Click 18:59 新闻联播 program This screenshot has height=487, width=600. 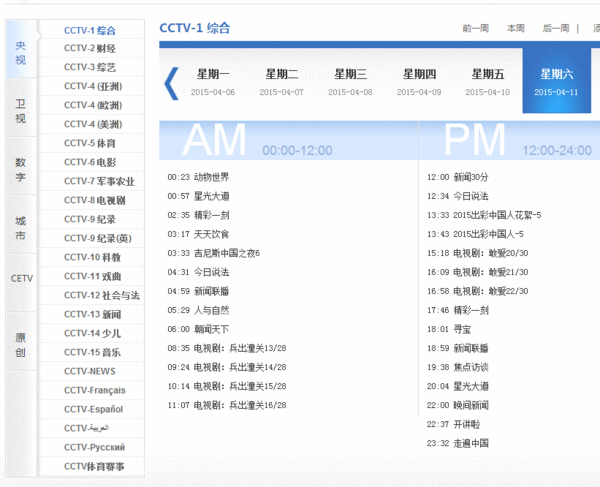[458, 348]
